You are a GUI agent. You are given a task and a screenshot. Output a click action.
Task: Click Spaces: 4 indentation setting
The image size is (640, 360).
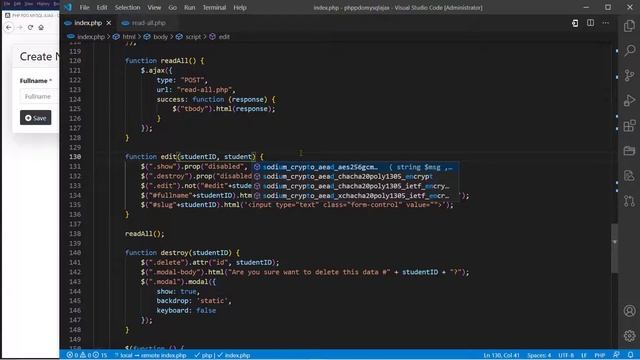point(539,355)
